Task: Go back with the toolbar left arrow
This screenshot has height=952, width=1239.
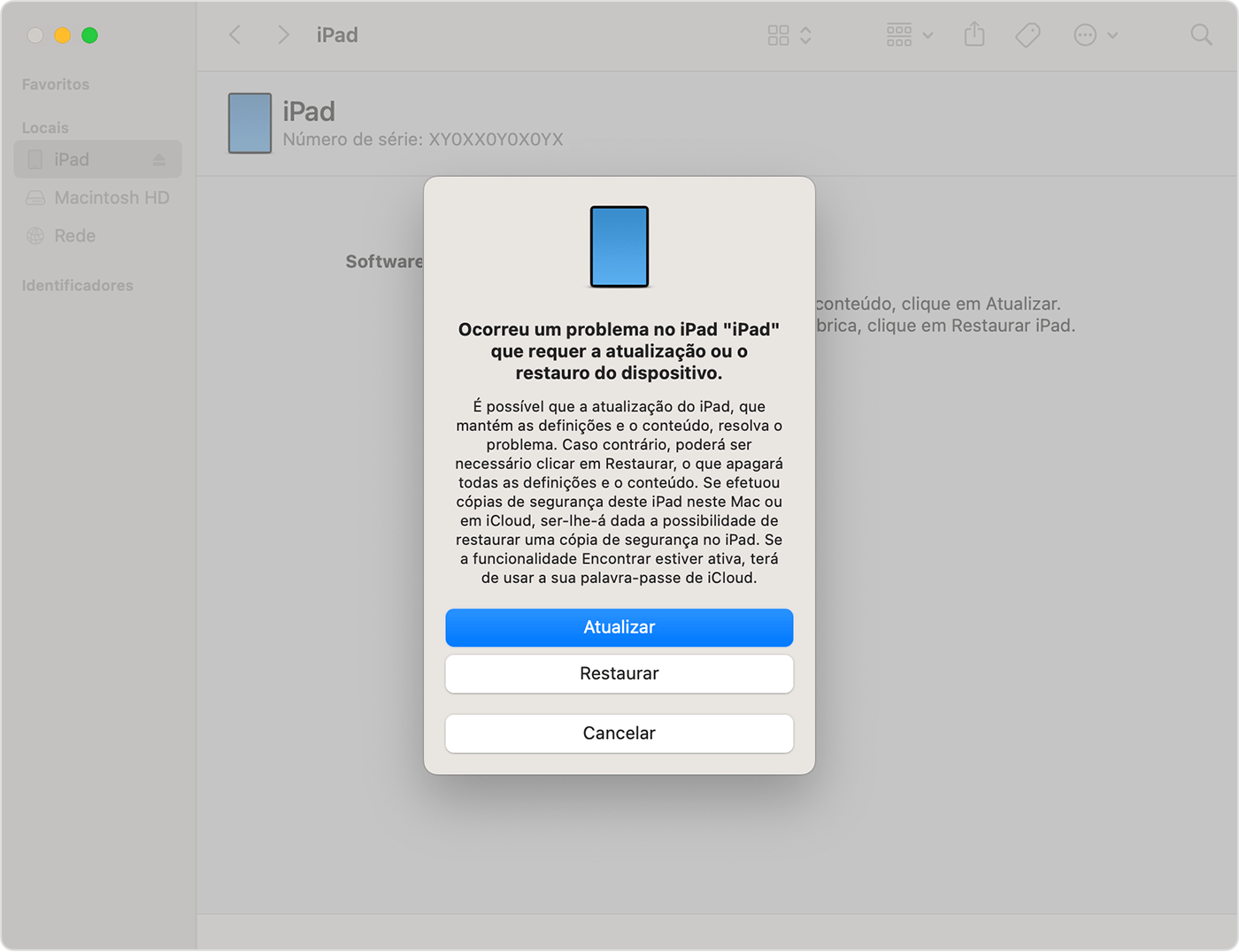Action: click(235, 35)
